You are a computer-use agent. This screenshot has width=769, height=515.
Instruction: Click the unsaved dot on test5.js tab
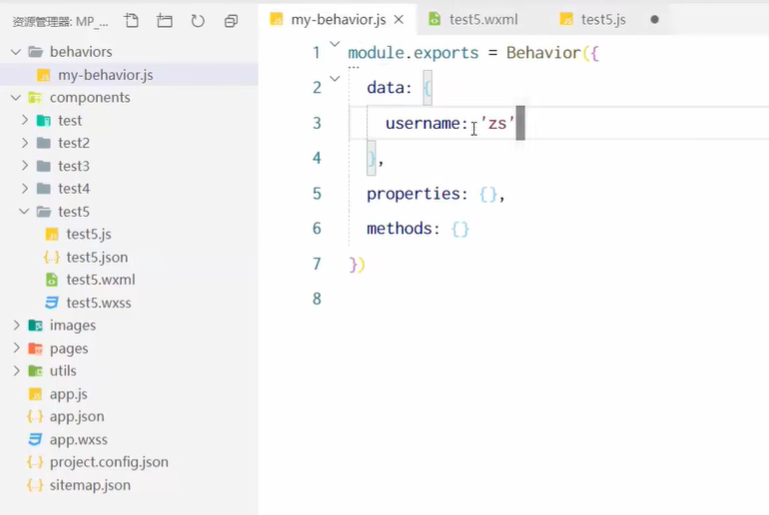coord(654,20)
